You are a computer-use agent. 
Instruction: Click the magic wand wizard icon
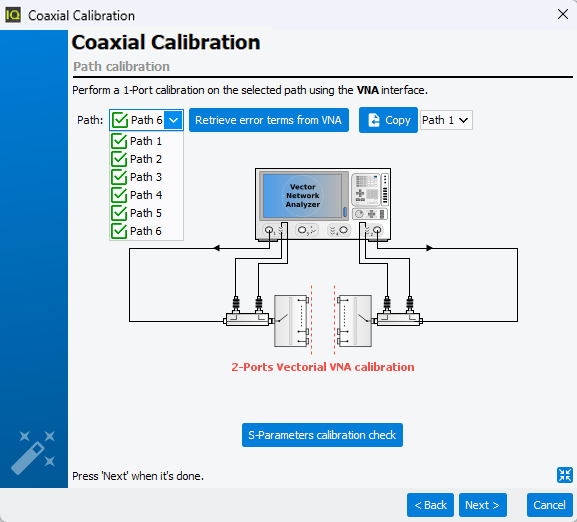(33, 452)
